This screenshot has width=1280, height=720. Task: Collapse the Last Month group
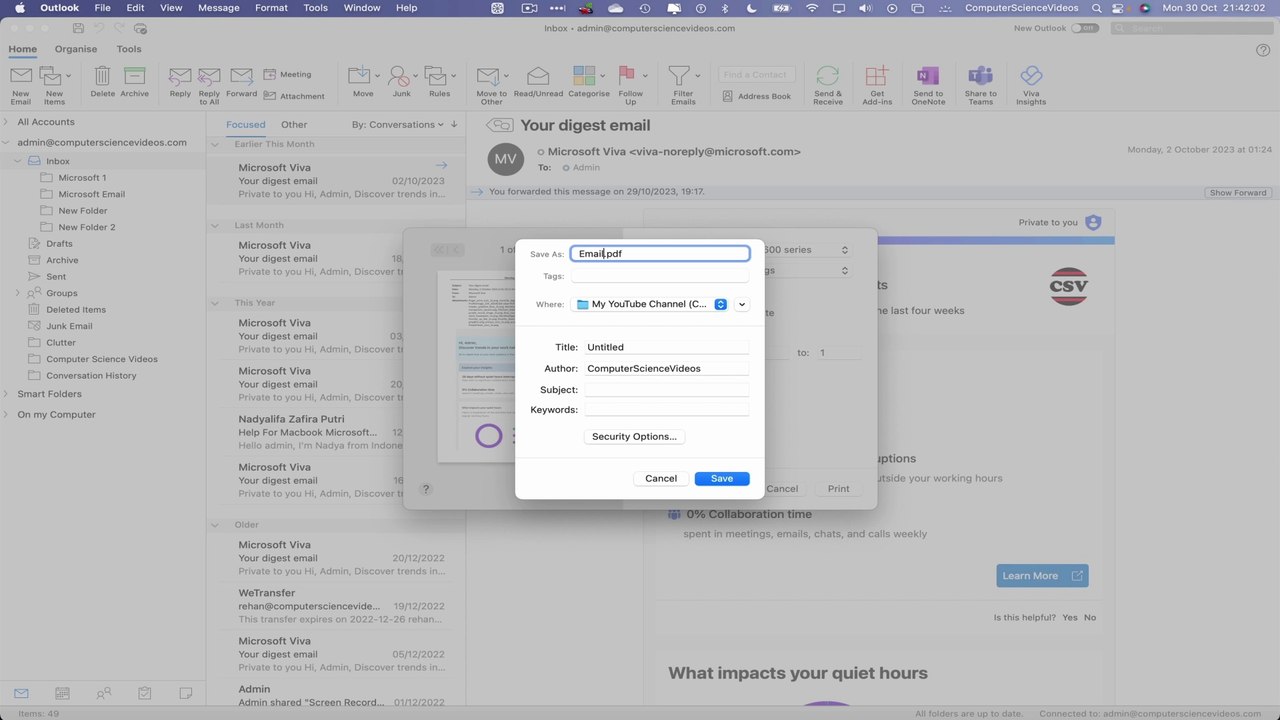click(x=214, y=225)
